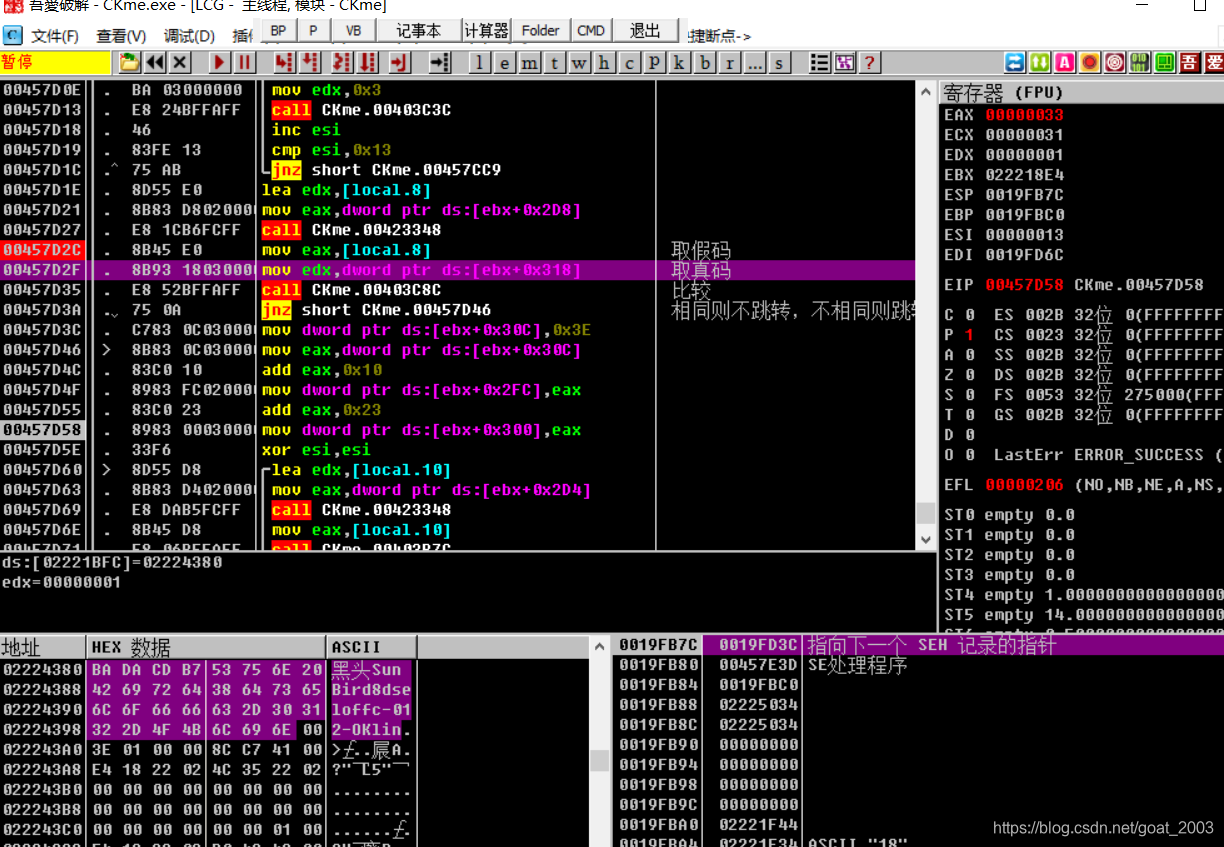Click the red 吾 icon

click(1190, 63)
